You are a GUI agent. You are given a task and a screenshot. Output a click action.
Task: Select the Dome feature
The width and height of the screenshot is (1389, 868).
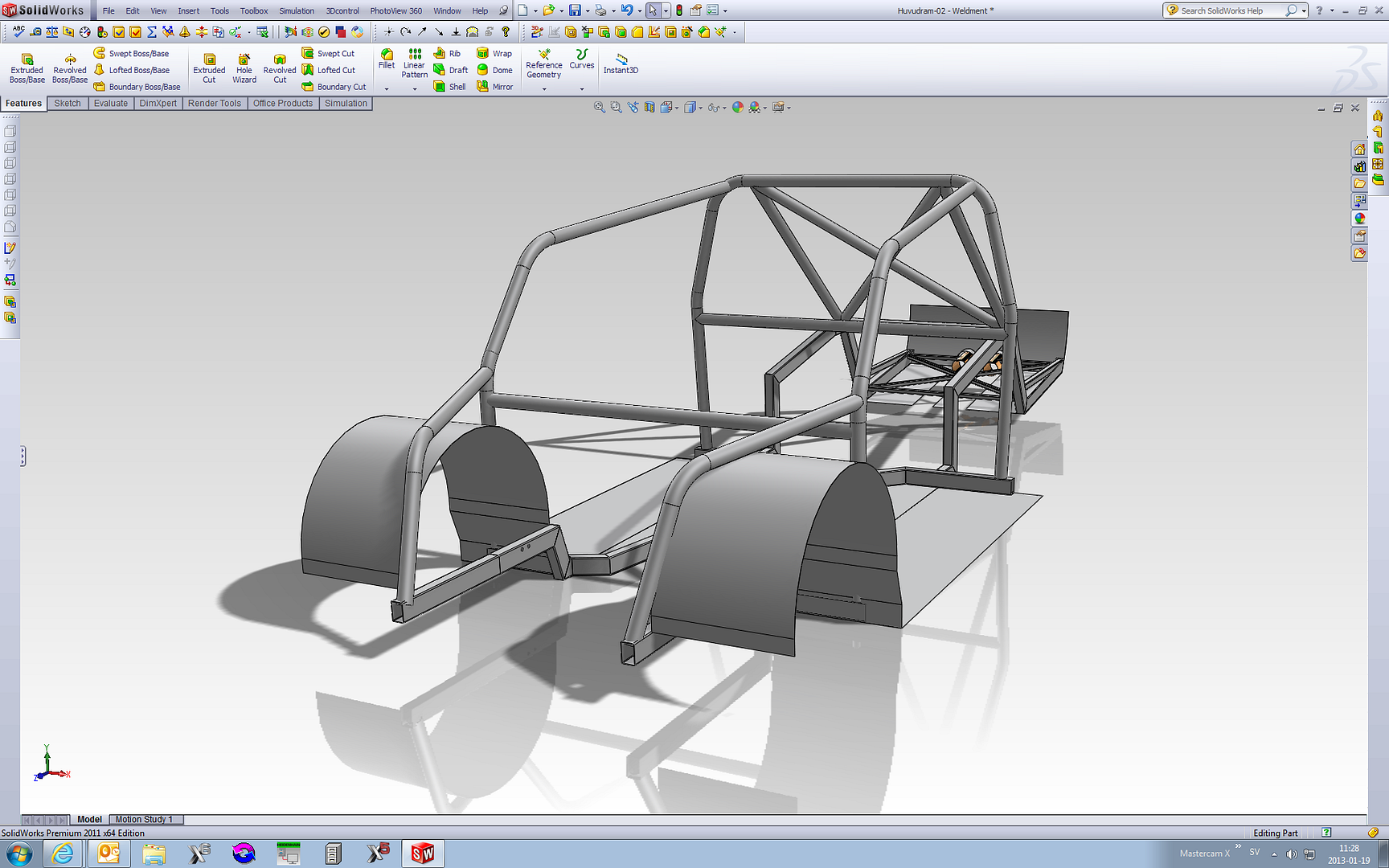click(494, 70)
